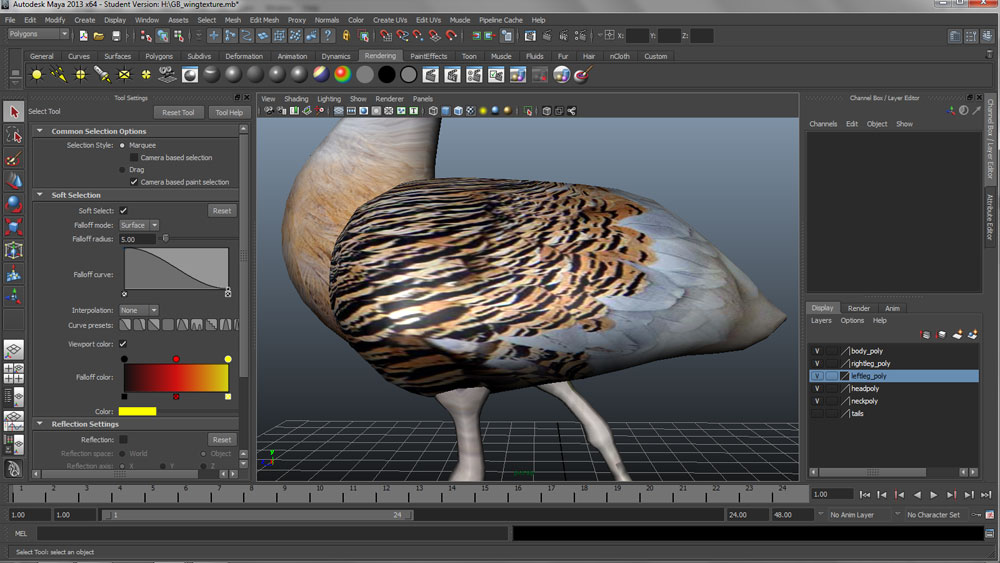Create new empty display layer icon

tap(957, 334)
